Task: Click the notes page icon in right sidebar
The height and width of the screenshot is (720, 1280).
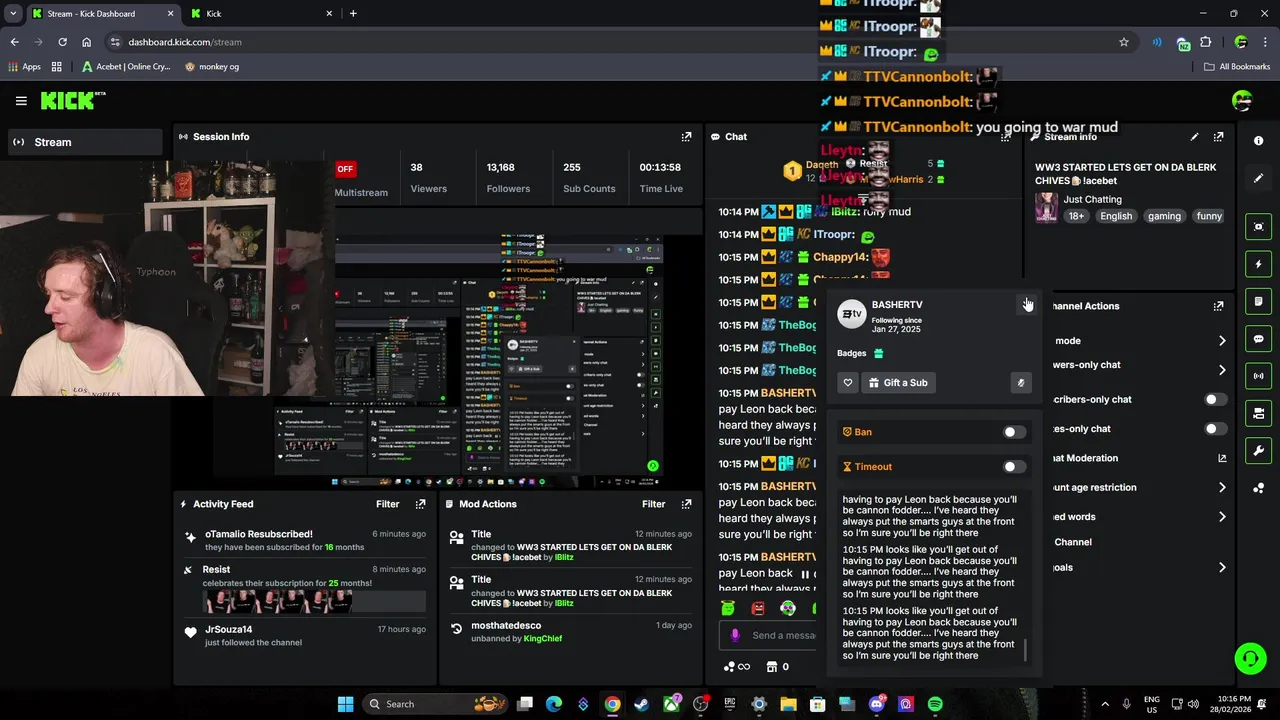Action: click(x=1258, y=301)
